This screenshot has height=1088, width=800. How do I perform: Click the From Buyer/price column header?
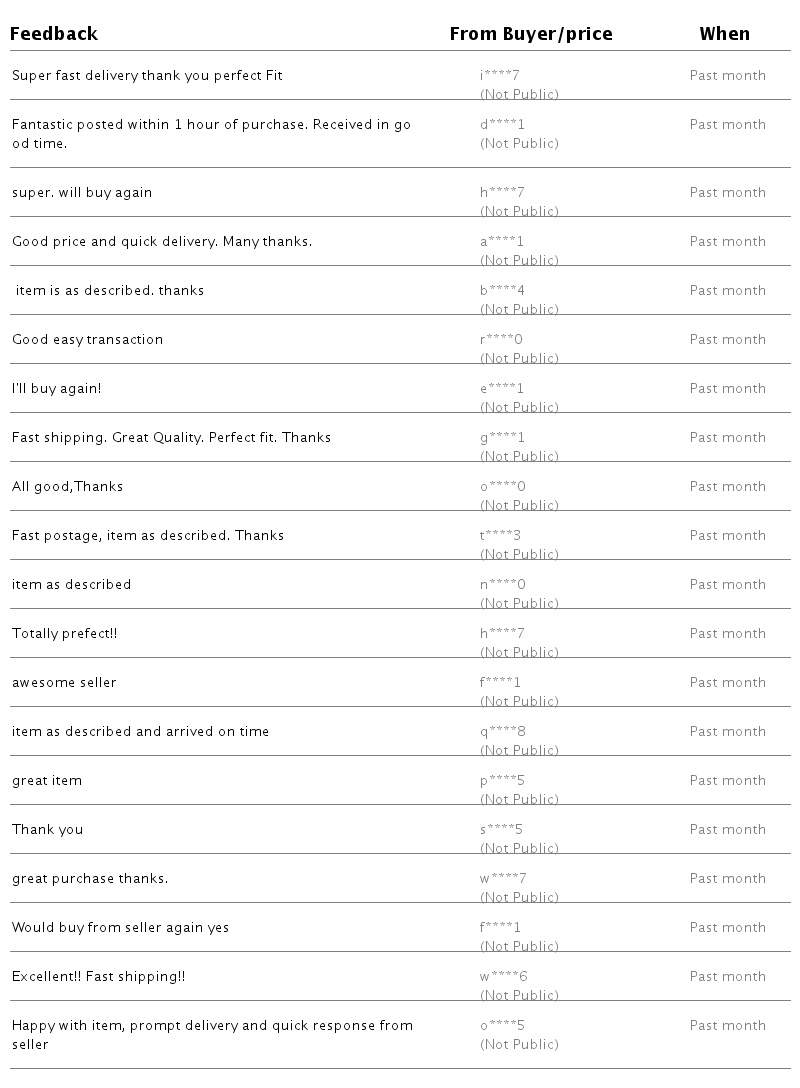(x=531, y=34)
